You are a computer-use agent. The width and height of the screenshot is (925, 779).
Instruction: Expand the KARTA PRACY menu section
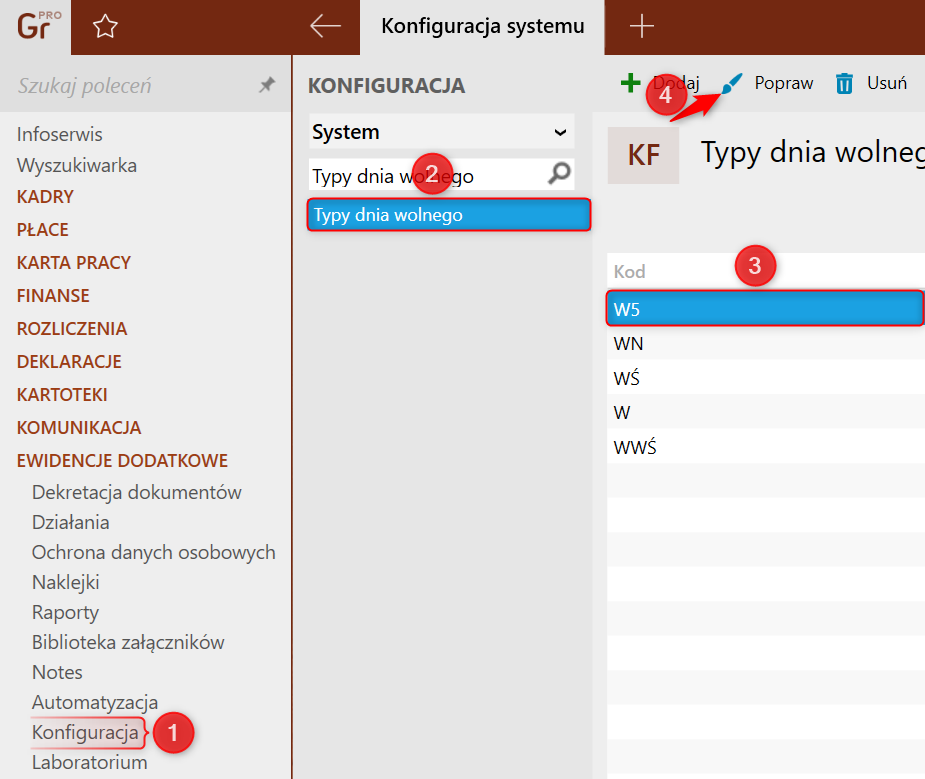click(74, 262)
